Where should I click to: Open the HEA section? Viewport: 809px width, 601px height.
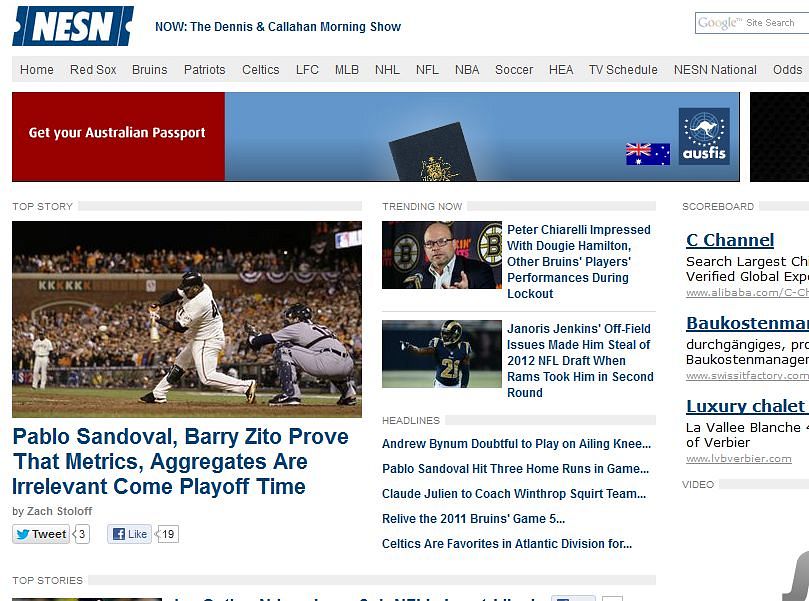pyautogui.click(x=561, y=70)
